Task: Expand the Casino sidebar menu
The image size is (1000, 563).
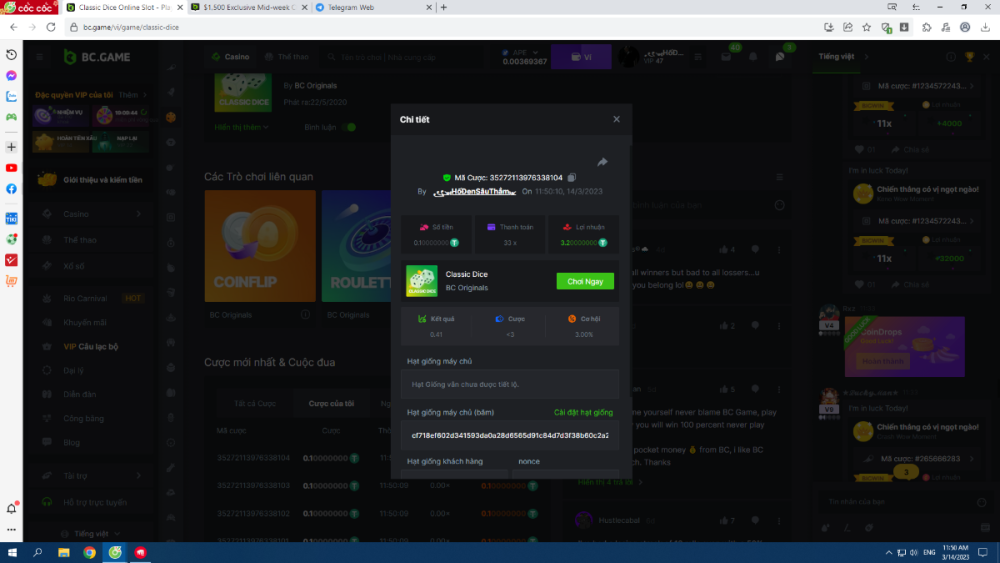Action: [x=137, y=214]
